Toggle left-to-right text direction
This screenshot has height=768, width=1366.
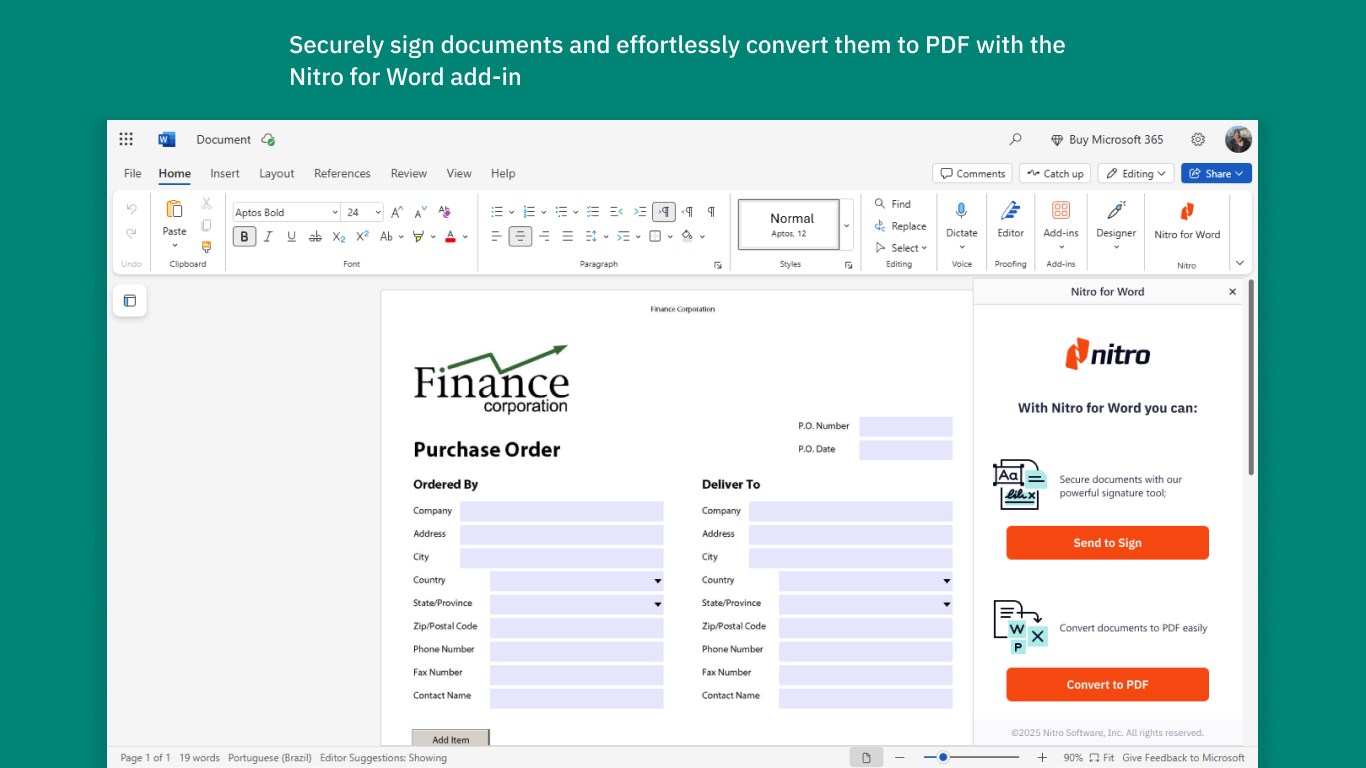click(664, 212)
